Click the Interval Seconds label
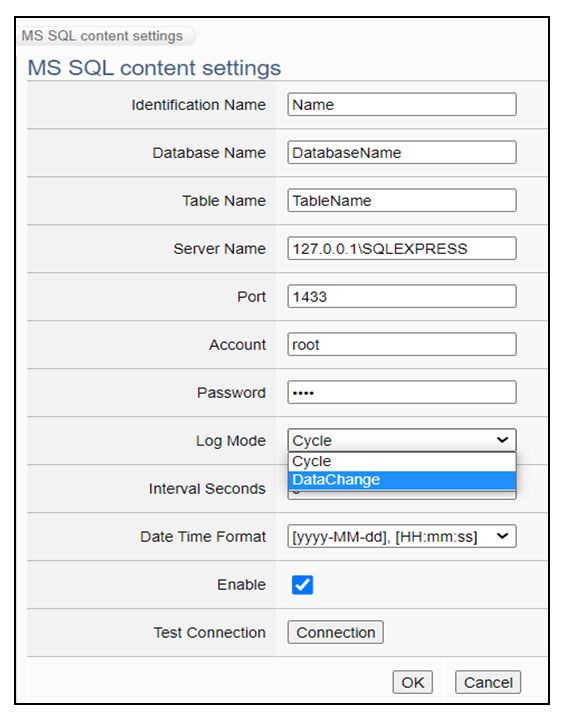 [207, 488]
